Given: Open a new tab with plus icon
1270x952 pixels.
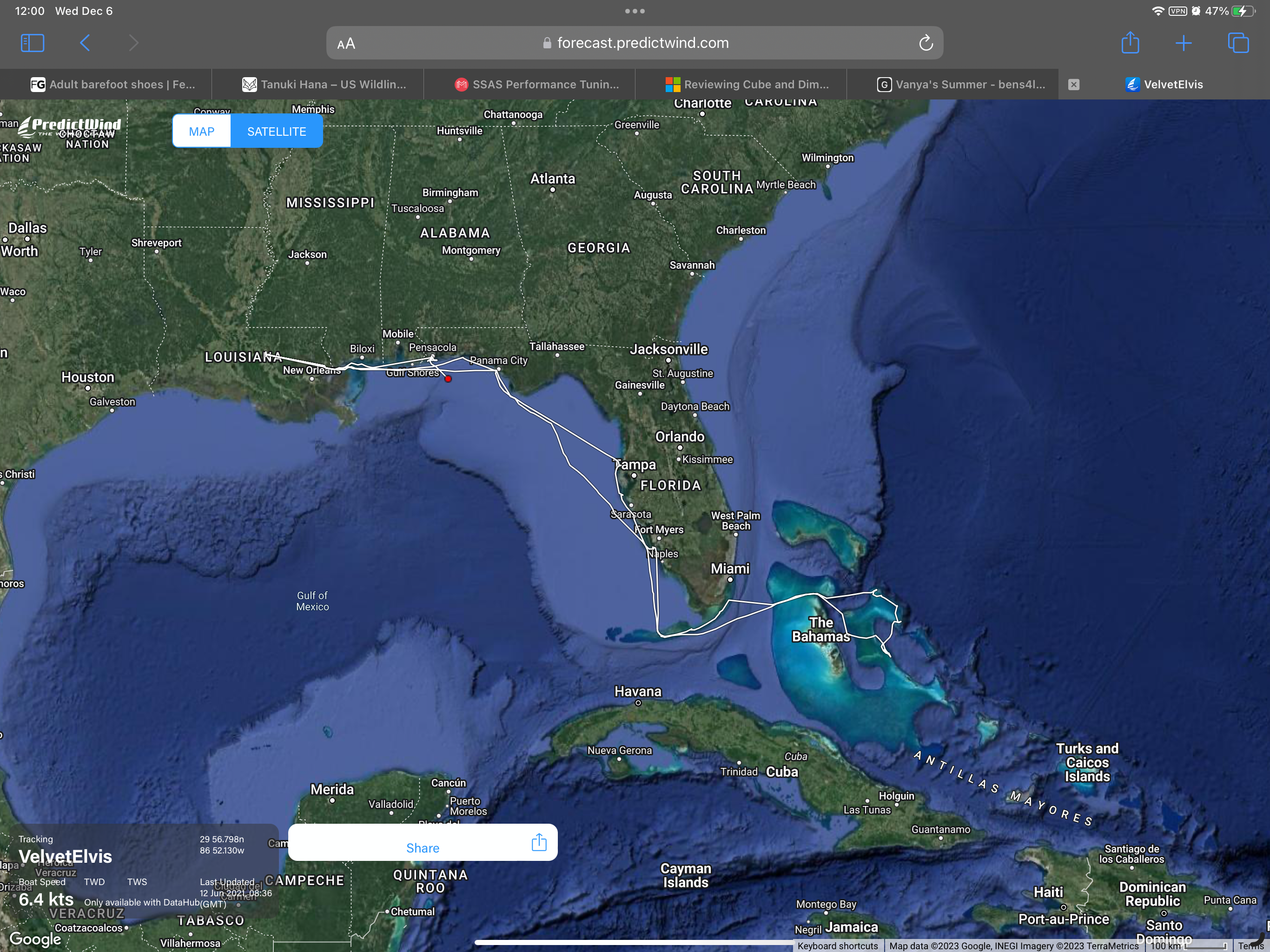Looking at the screenshot, I should click(1184, 43).
